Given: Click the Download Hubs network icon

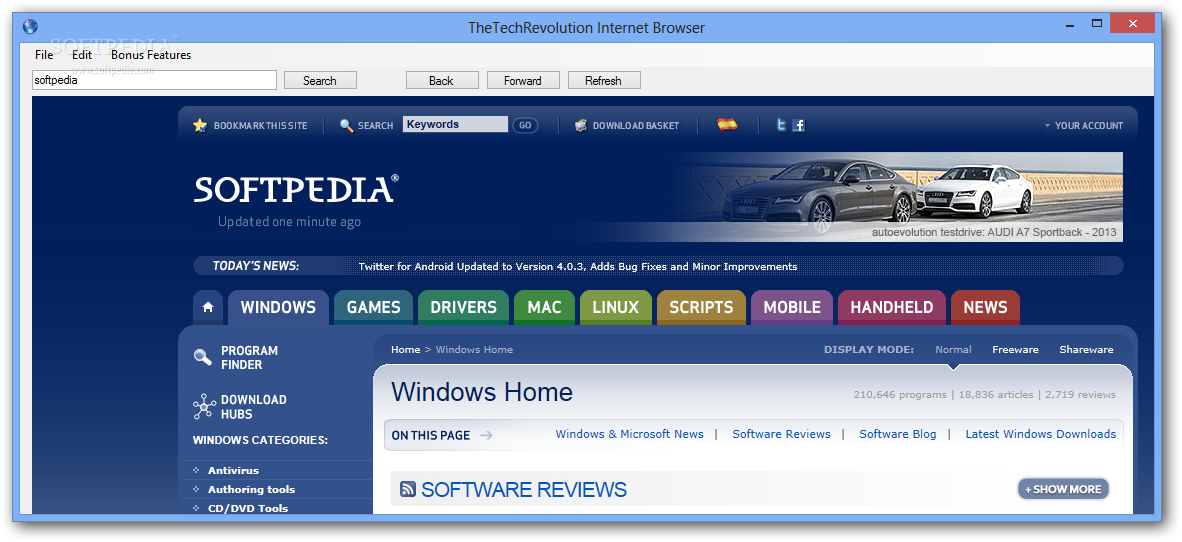Looking at the screenshot, I should [204, 406].
